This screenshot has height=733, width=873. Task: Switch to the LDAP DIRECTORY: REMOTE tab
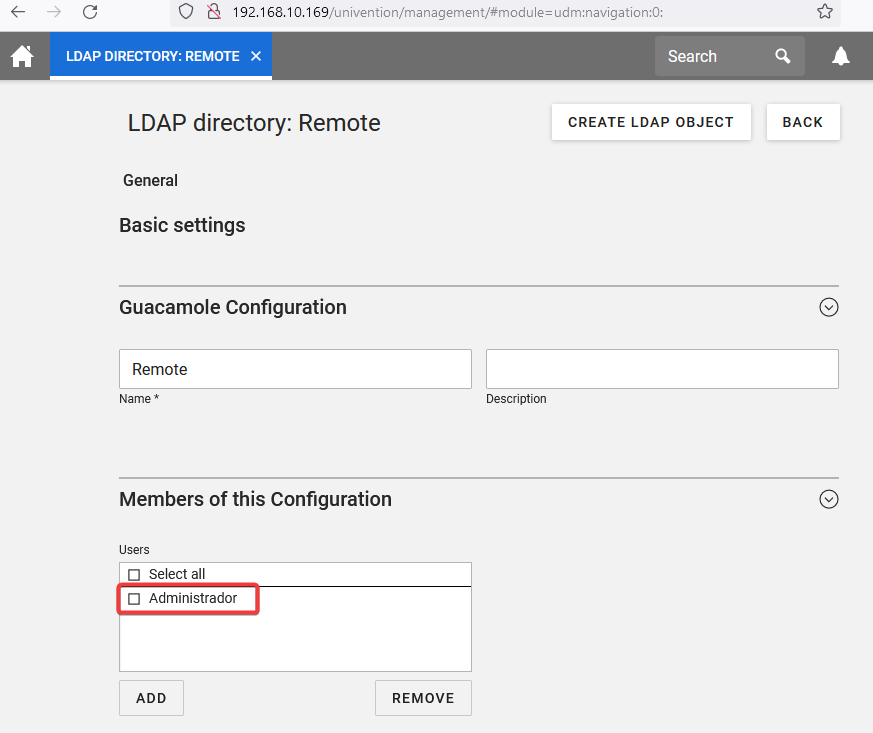[x=152, y=57]
